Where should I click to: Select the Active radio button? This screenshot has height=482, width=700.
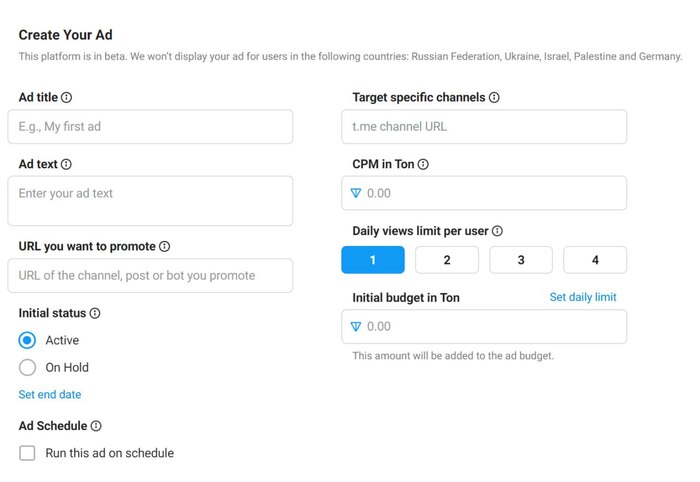[28, 340]
